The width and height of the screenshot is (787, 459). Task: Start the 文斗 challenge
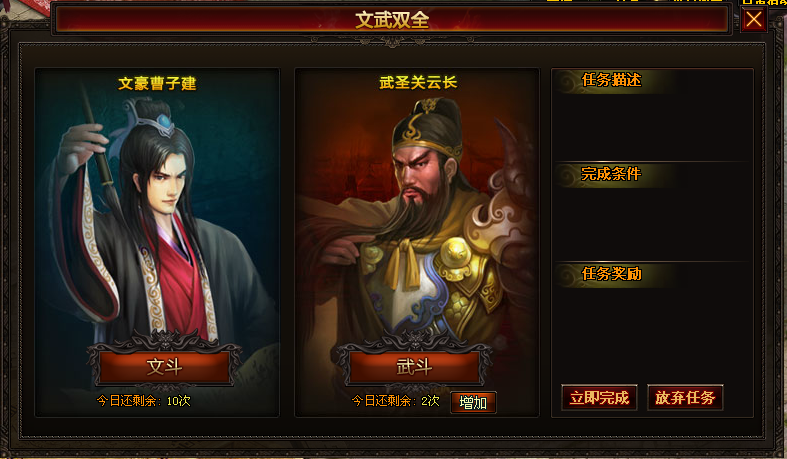click(x=165, y=367)
